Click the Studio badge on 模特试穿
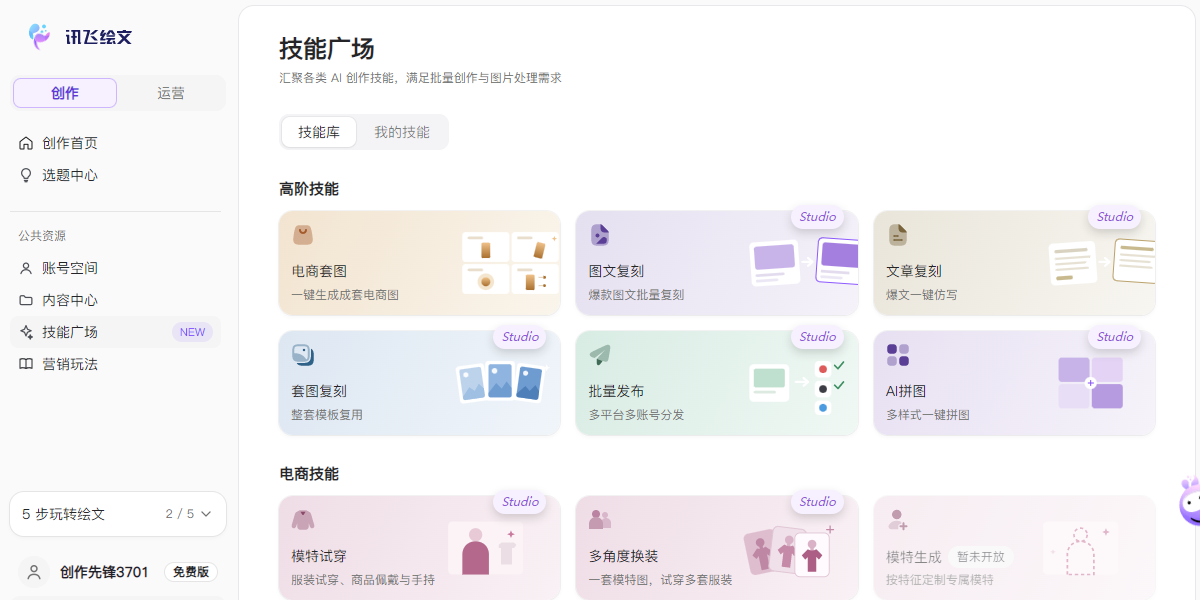Screen dimensions: 1200x600 [520, 502]
